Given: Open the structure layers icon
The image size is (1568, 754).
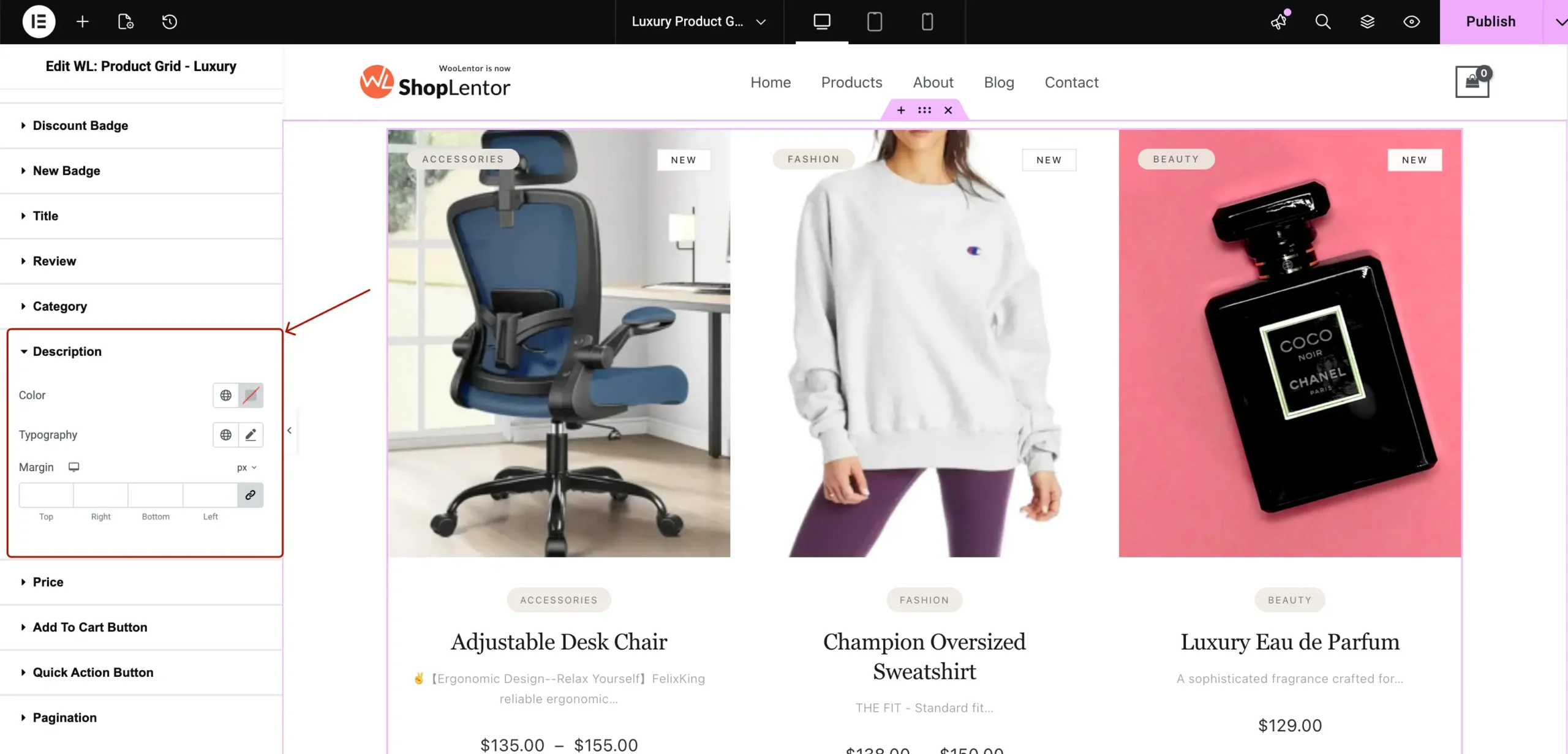Looking at the screenshot, I should 1367,21.
